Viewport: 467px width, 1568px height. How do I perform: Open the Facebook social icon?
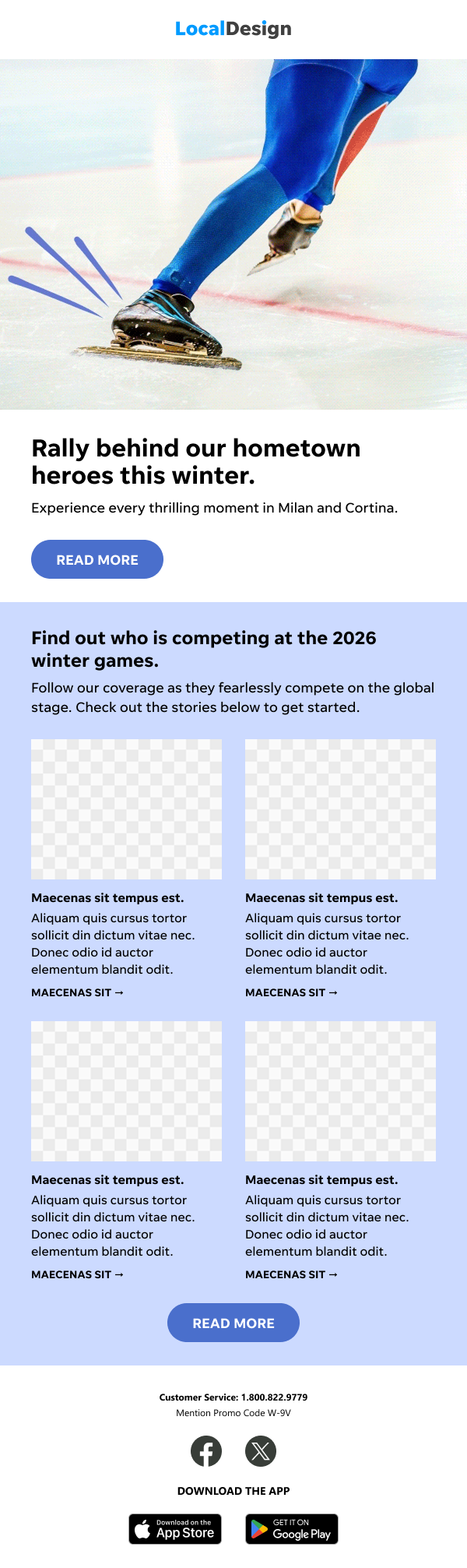coord(206,1451)
